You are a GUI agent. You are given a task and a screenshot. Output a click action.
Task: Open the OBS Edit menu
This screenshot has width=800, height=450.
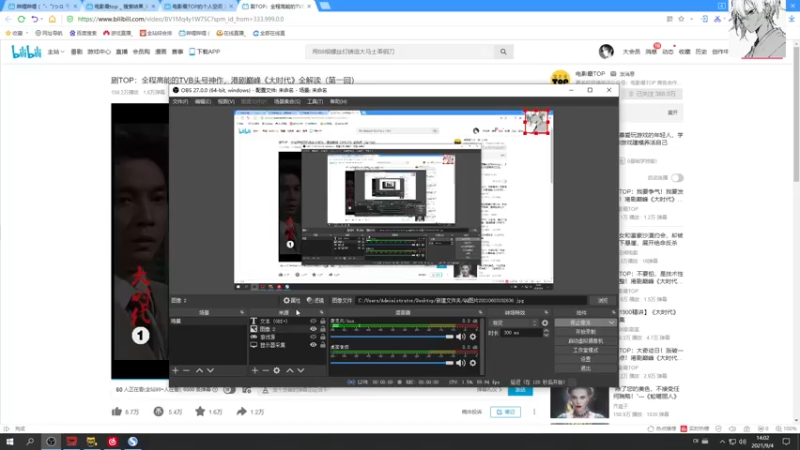[203, 102]
